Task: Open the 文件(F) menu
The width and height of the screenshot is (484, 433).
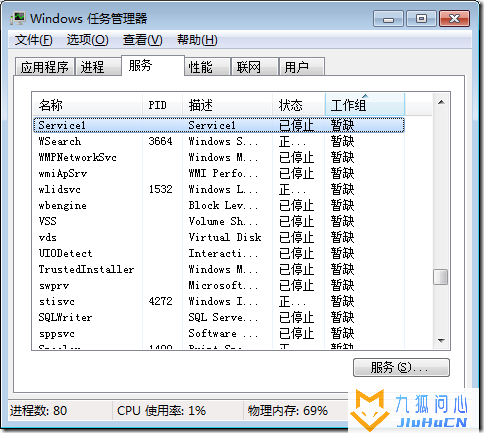Action: click(34, 40)
